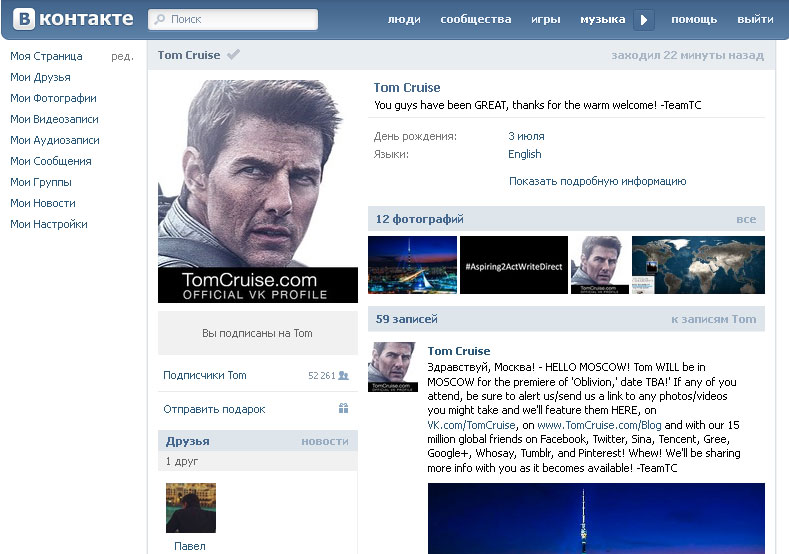Click the subscribers people icon
The width and height of the screenshot is (789, 554).
pyautogui.click(x=343, y=376)
